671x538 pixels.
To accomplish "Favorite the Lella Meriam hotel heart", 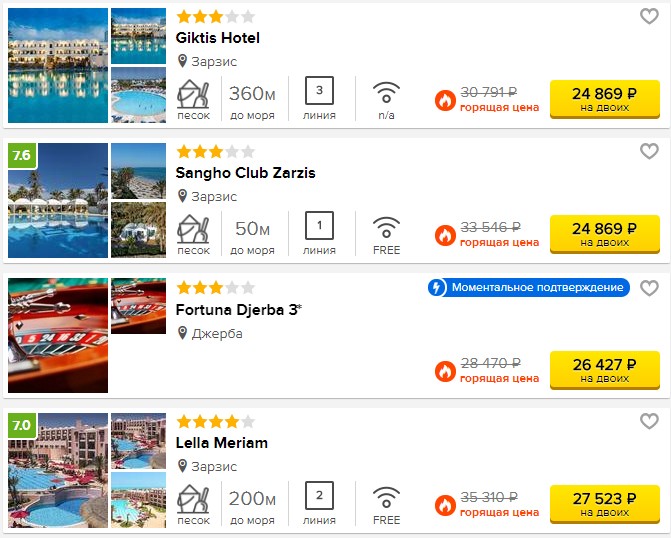I will tap(649, 421).
